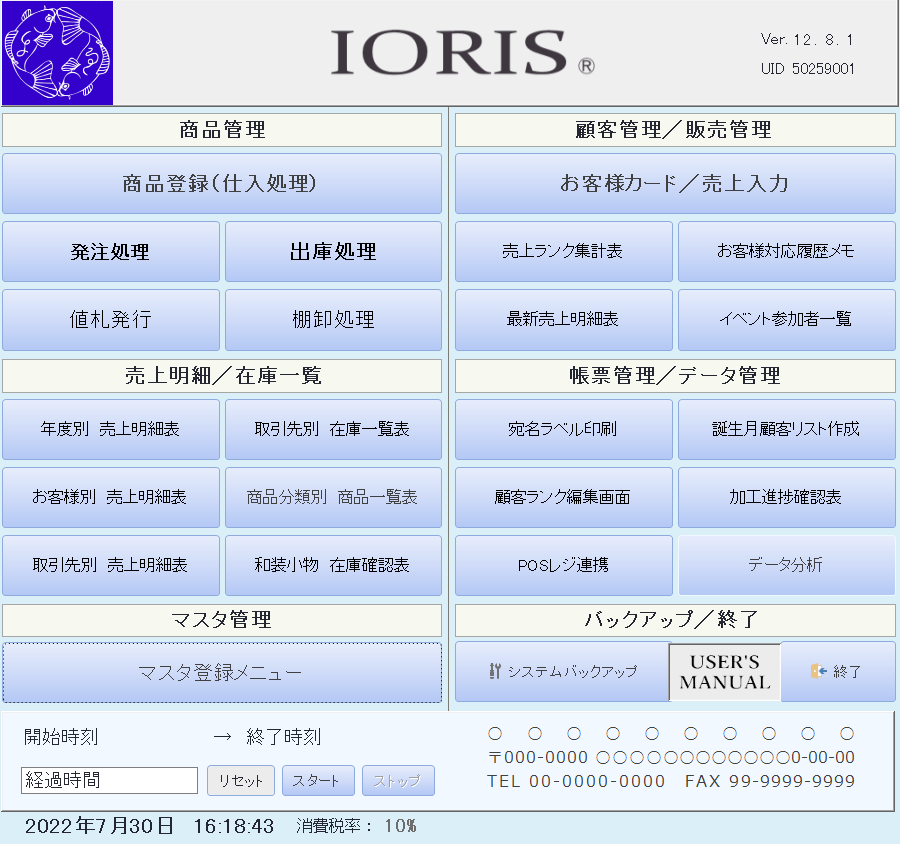Launch 出庫処理 button

tap(333, 251)
